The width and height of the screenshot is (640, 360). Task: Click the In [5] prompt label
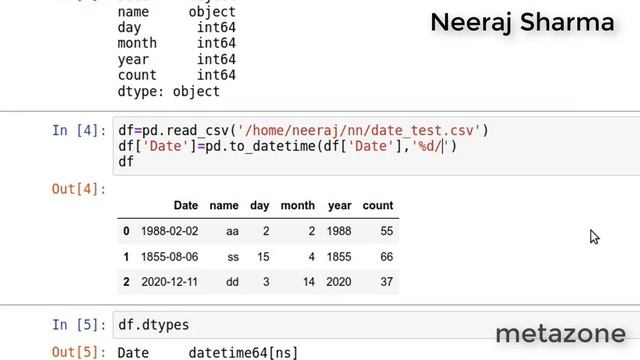pos(79,325)
